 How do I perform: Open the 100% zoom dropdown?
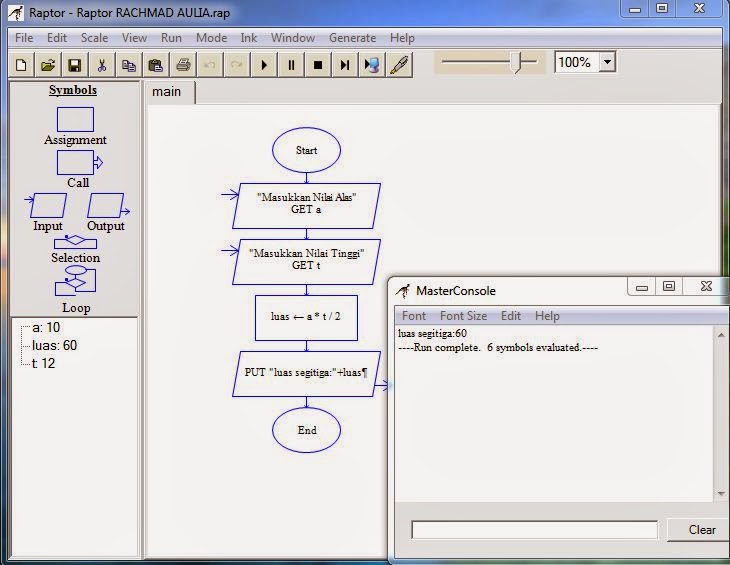607,61
